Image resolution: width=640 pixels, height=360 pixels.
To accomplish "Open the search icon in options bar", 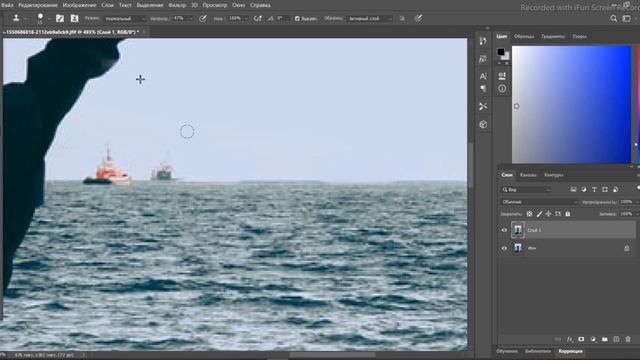I will (613, 19).
